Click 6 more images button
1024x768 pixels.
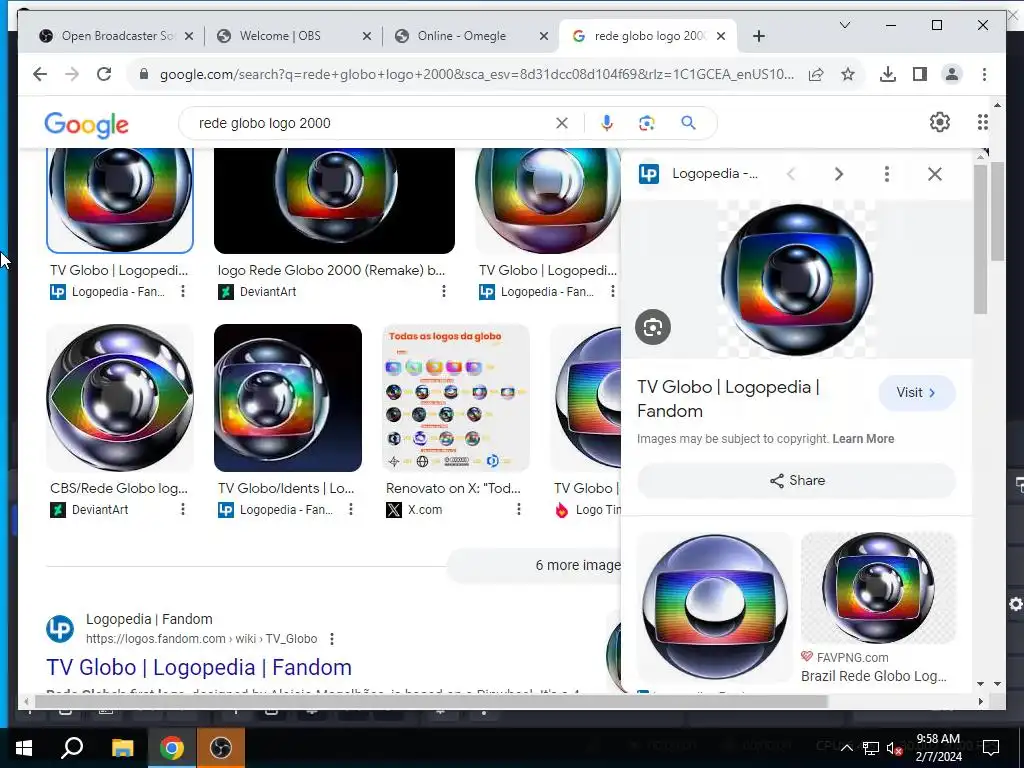536,565
